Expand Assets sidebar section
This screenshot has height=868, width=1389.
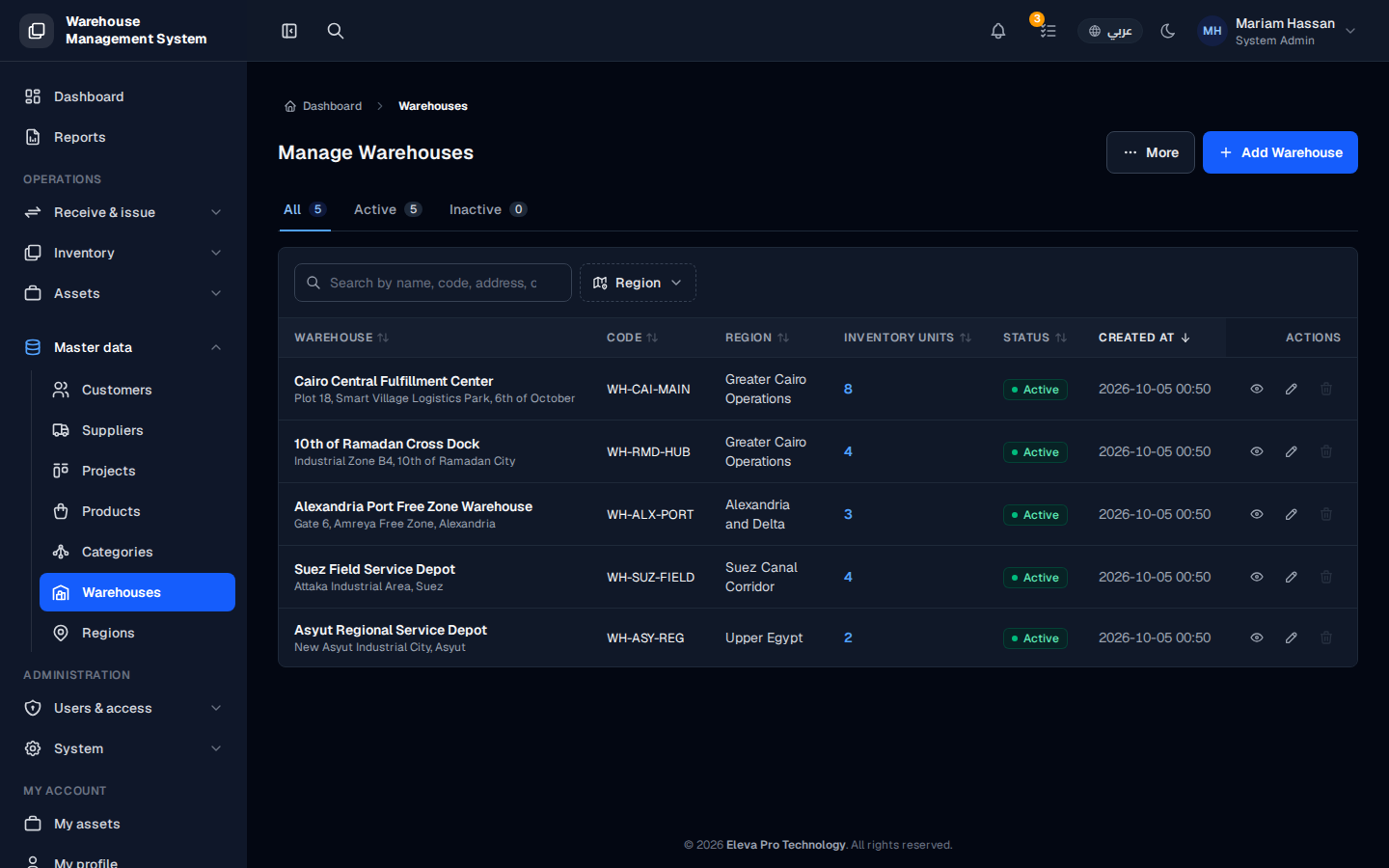pyautogui.click(x=123, y=293)
